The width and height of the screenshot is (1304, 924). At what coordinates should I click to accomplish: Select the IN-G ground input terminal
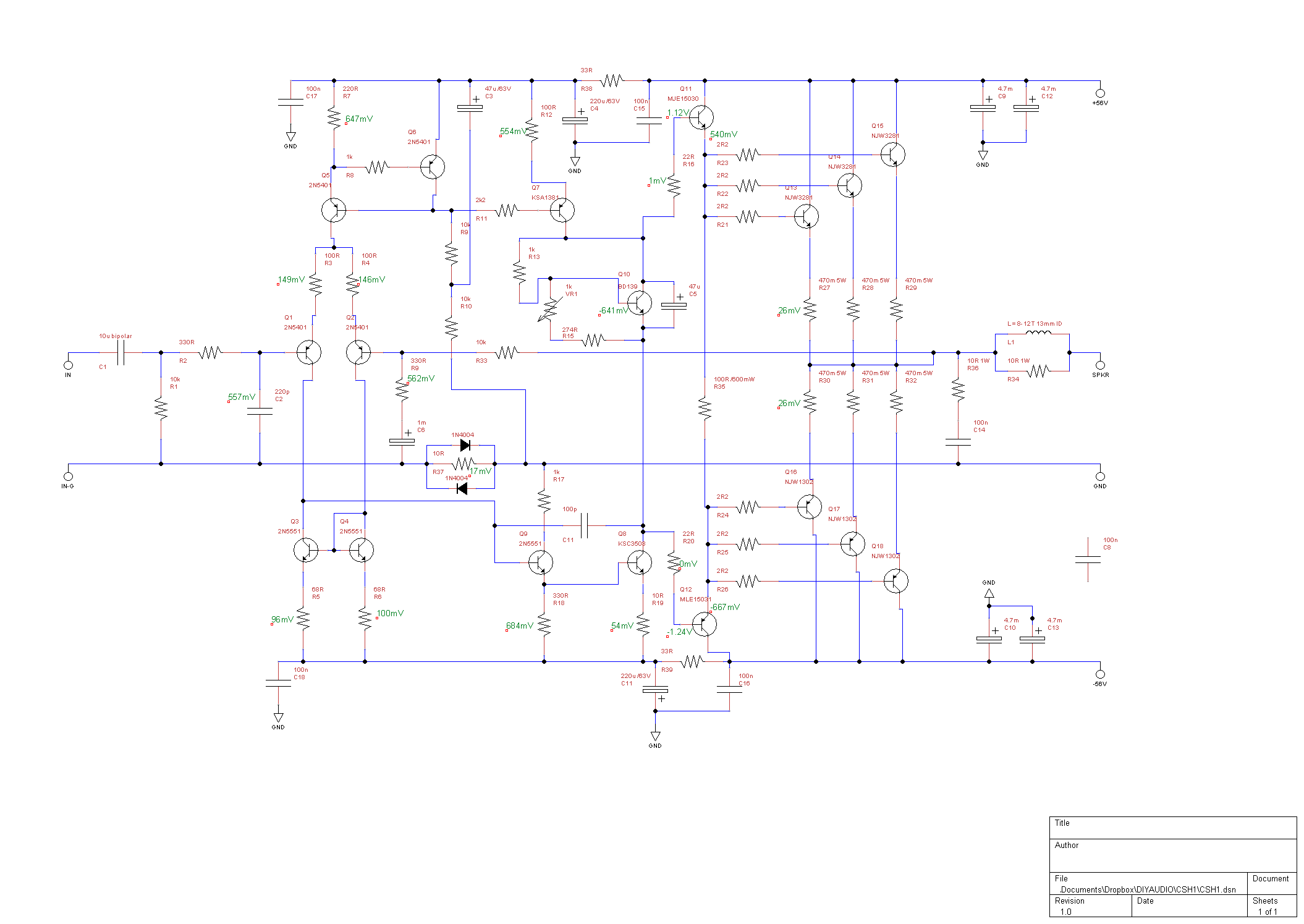click(69, 477)
